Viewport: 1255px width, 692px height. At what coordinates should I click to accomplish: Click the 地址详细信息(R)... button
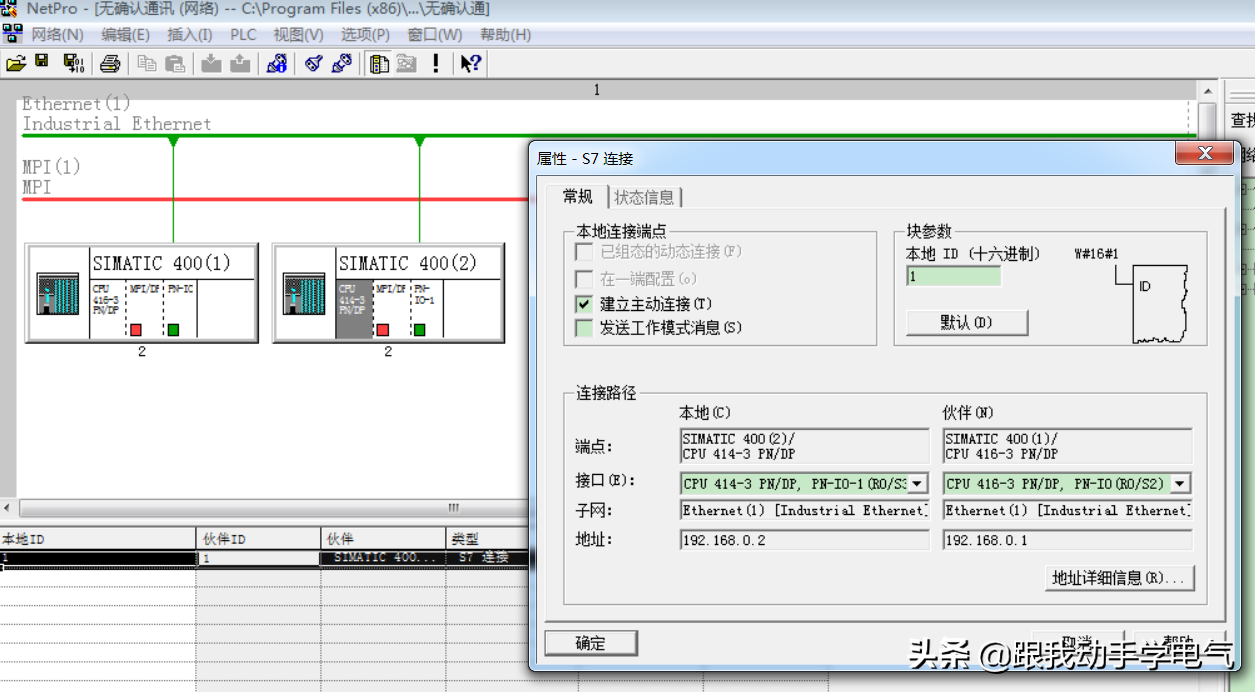coord(1118,578)
